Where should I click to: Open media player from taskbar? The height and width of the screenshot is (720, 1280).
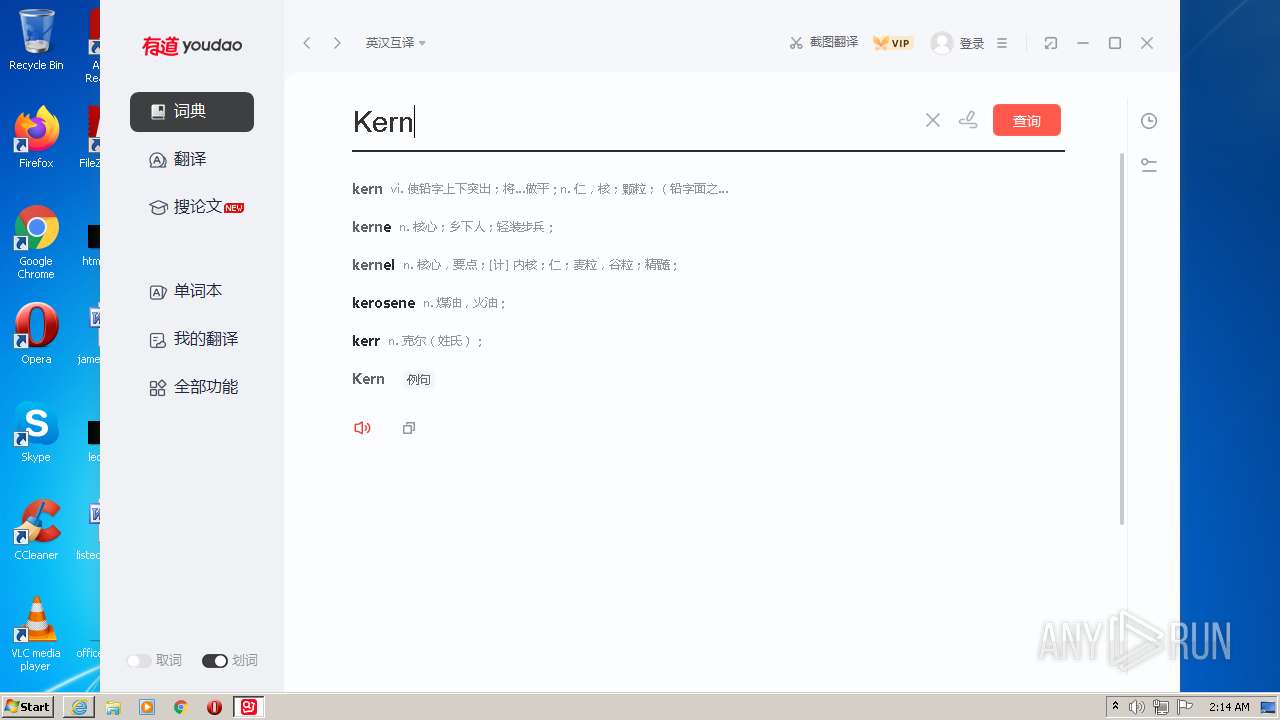click(x=147, y=707)
